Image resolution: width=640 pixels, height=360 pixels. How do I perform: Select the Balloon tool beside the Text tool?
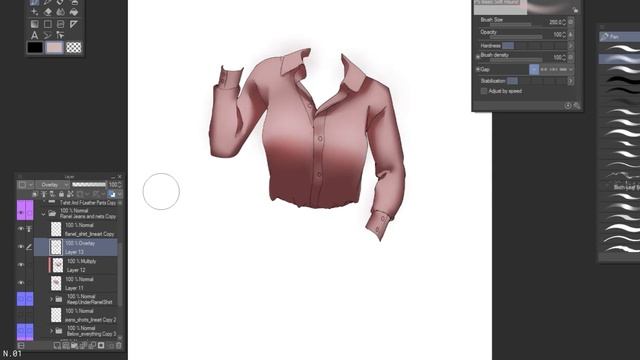(48, 36)
